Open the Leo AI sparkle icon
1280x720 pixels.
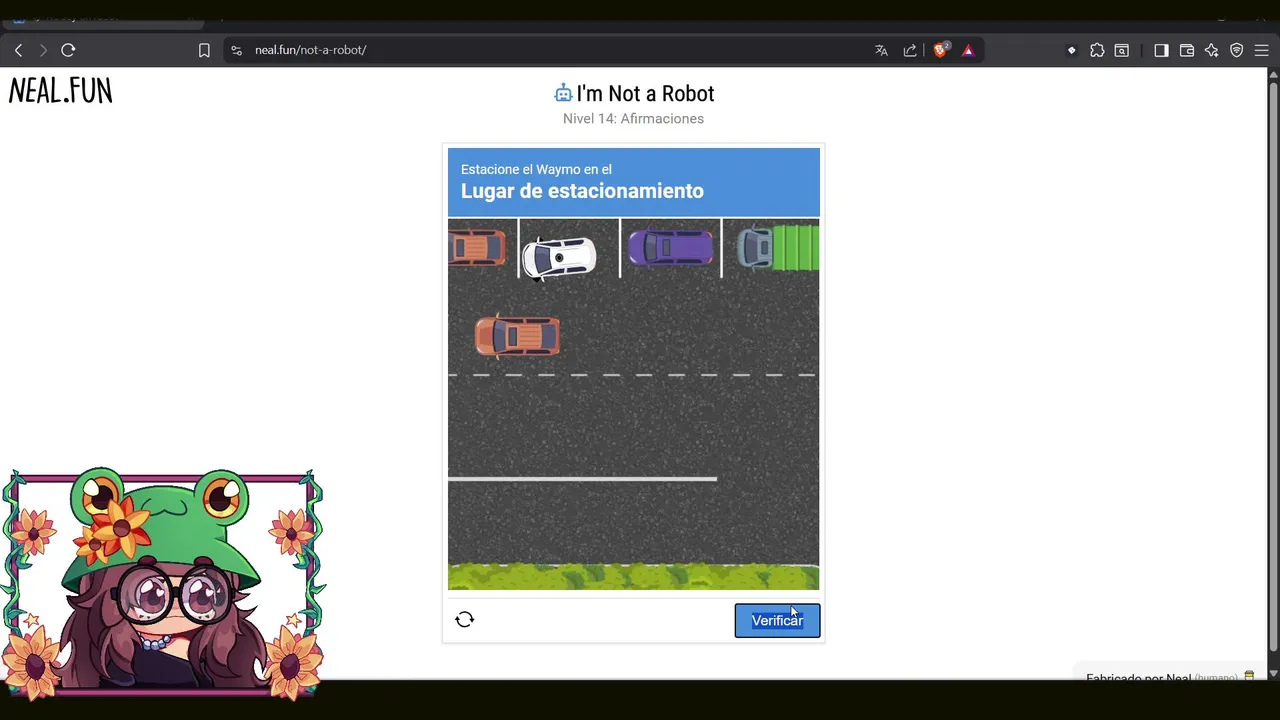[x=1212, y=50]
